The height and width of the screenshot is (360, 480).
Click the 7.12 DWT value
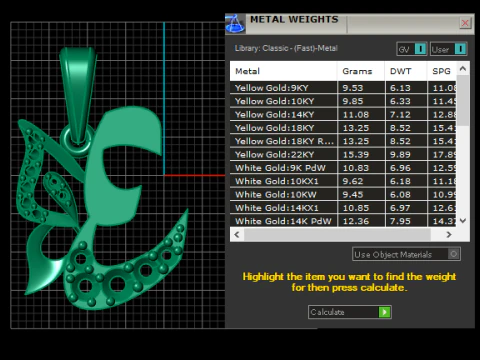tap(400, 115)
